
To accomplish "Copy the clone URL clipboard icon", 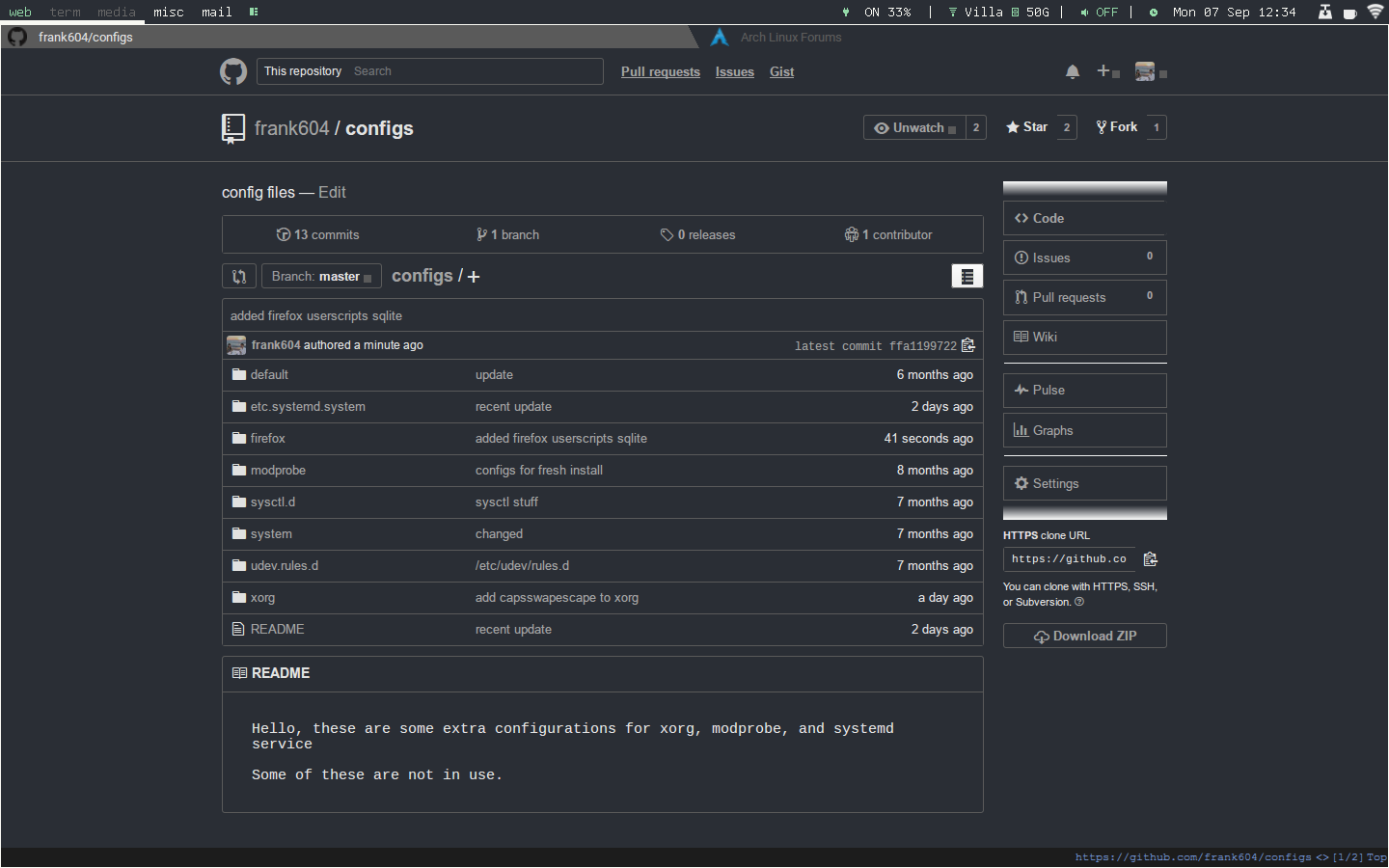I will coord(1150,559).
